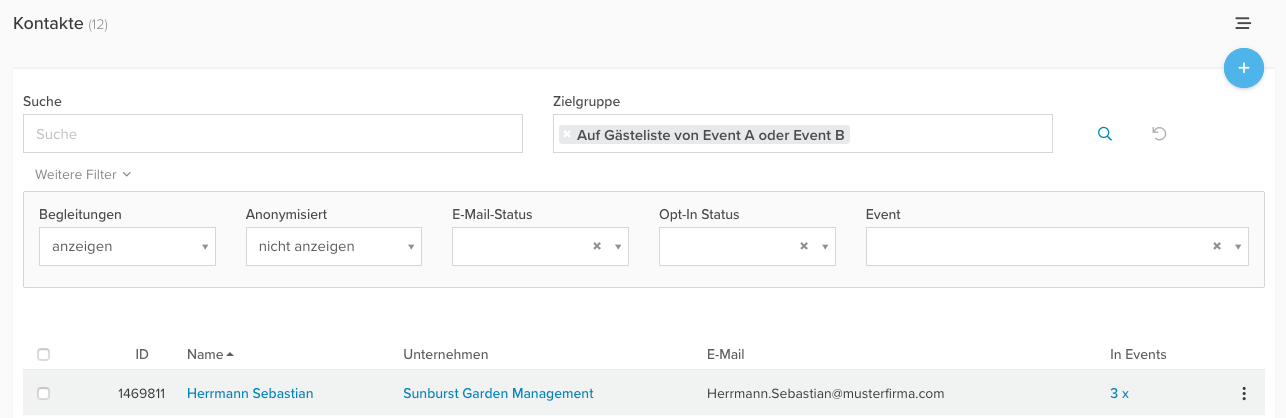Open the hamburger menu icon
This screenshot has width=1286, height=418.
1243,23
